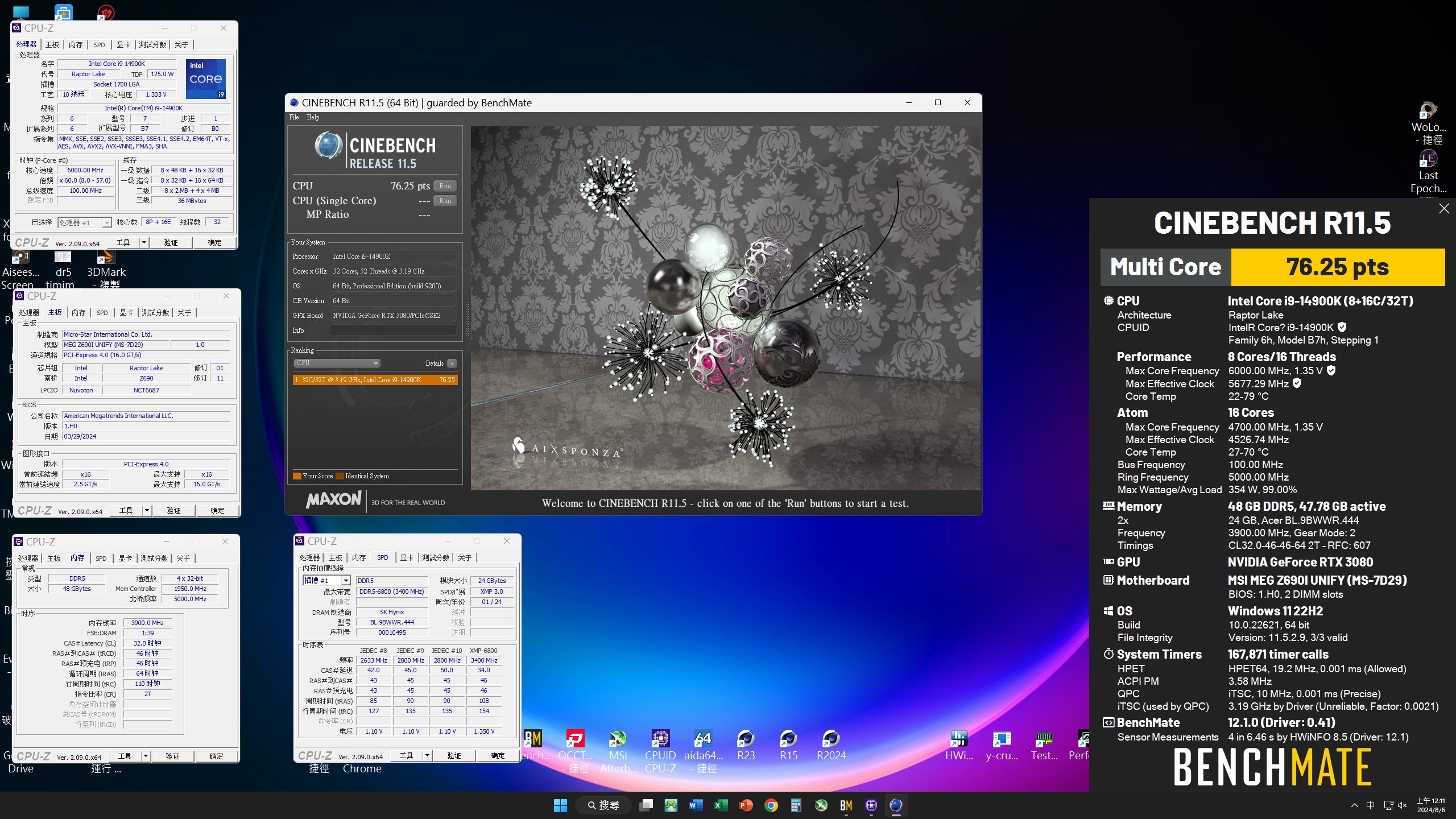Launch the CPUID CPU-Z desktop shortcut
This screenshot has height=819, width=1456.
pos(660,751)
